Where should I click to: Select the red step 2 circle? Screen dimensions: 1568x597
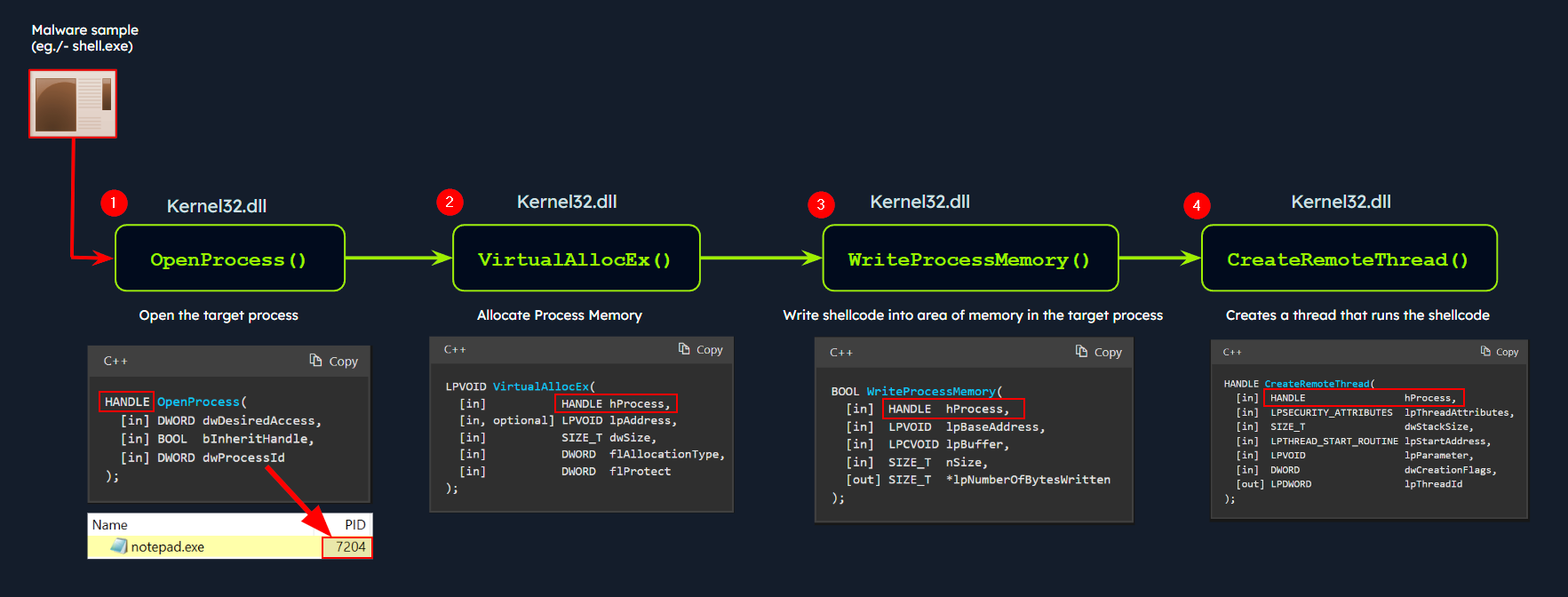point(450,202)
